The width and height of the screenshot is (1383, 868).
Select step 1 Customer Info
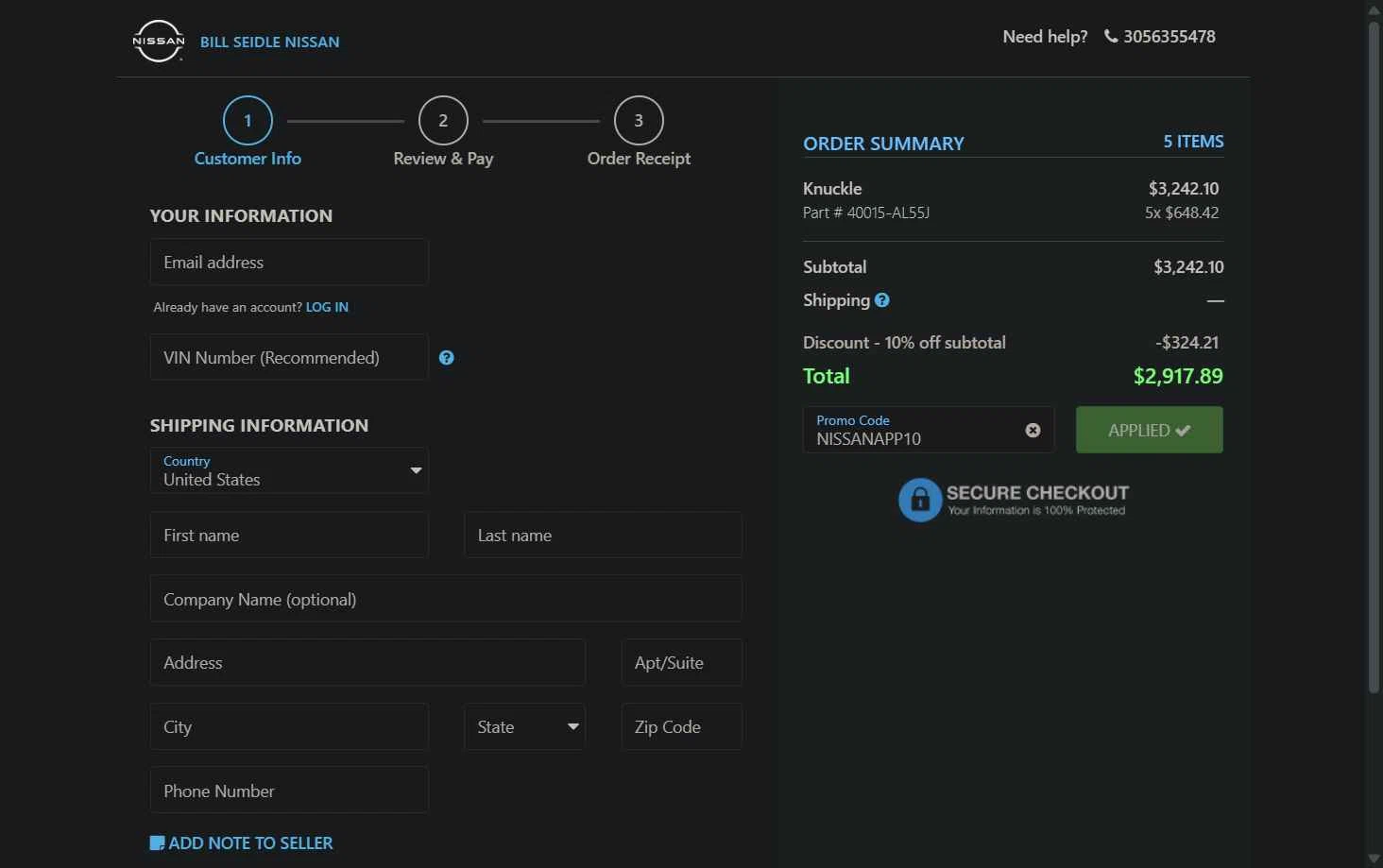tap(248, 132)
